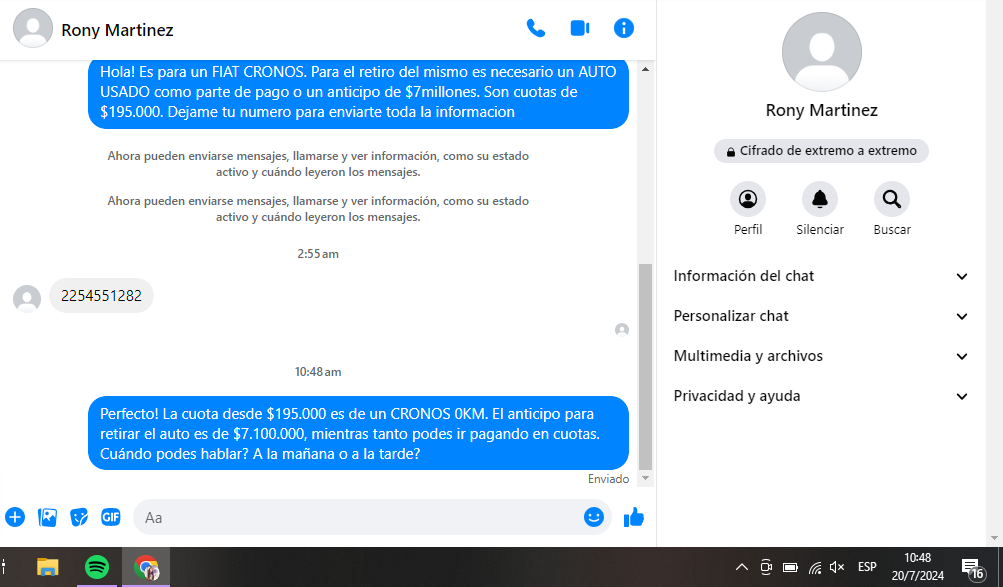Open the GIF picker

coord(111,517)
